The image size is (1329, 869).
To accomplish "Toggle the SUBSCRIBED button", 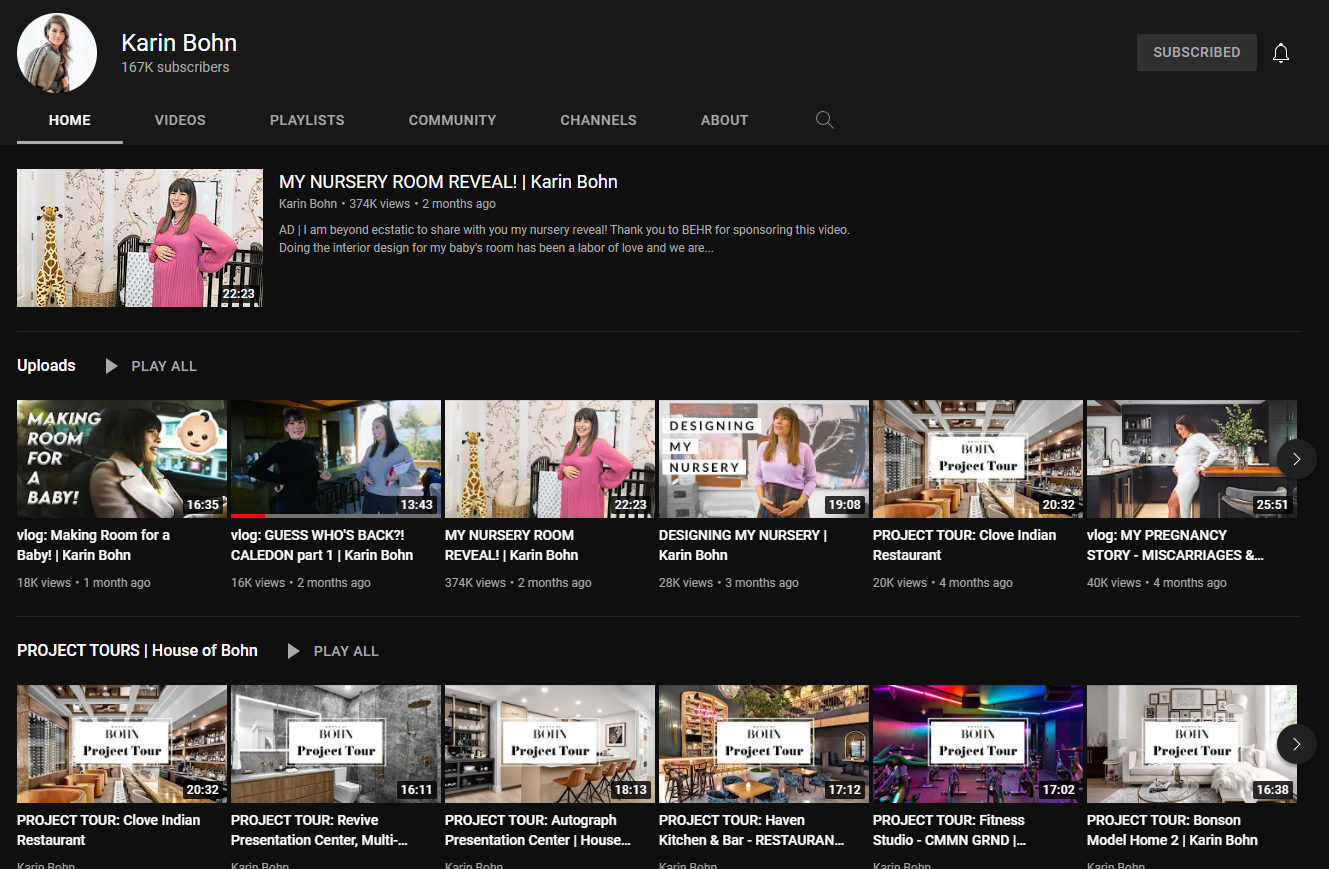I will click(x=1196, y=52).
